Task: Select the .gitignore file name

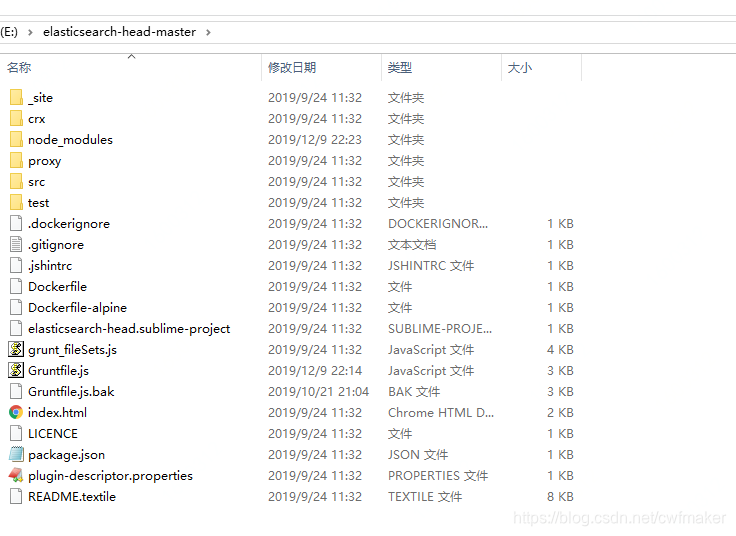Action: tap(56, 245)
